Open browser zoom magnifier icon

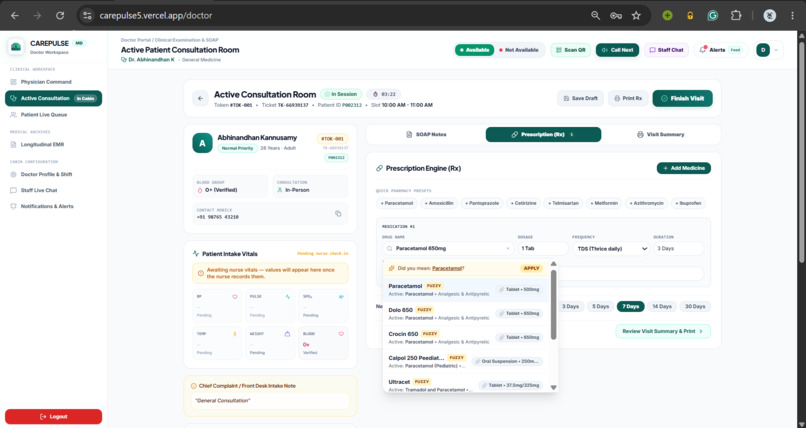595,15
